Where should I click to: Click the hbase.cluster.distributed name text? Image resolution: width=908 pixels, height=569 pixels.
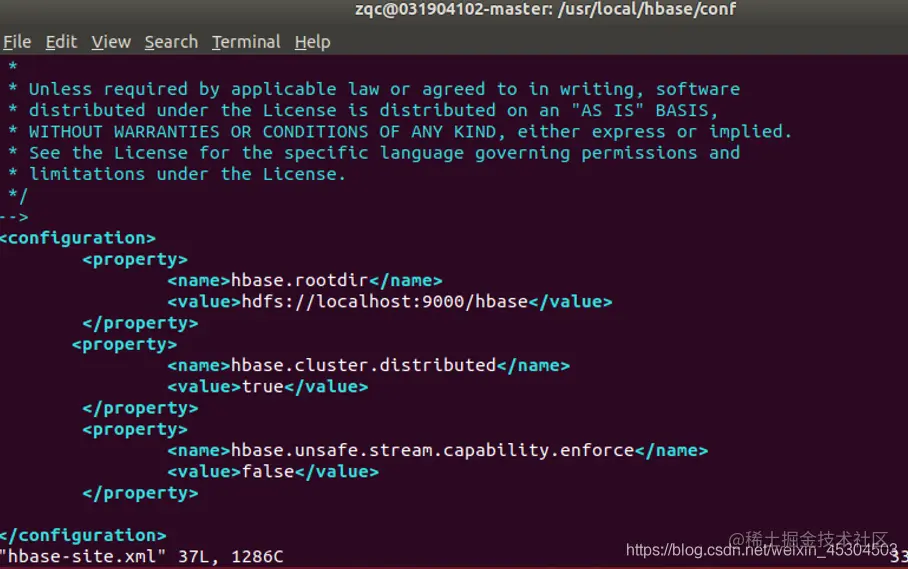[x=363, y=365]
